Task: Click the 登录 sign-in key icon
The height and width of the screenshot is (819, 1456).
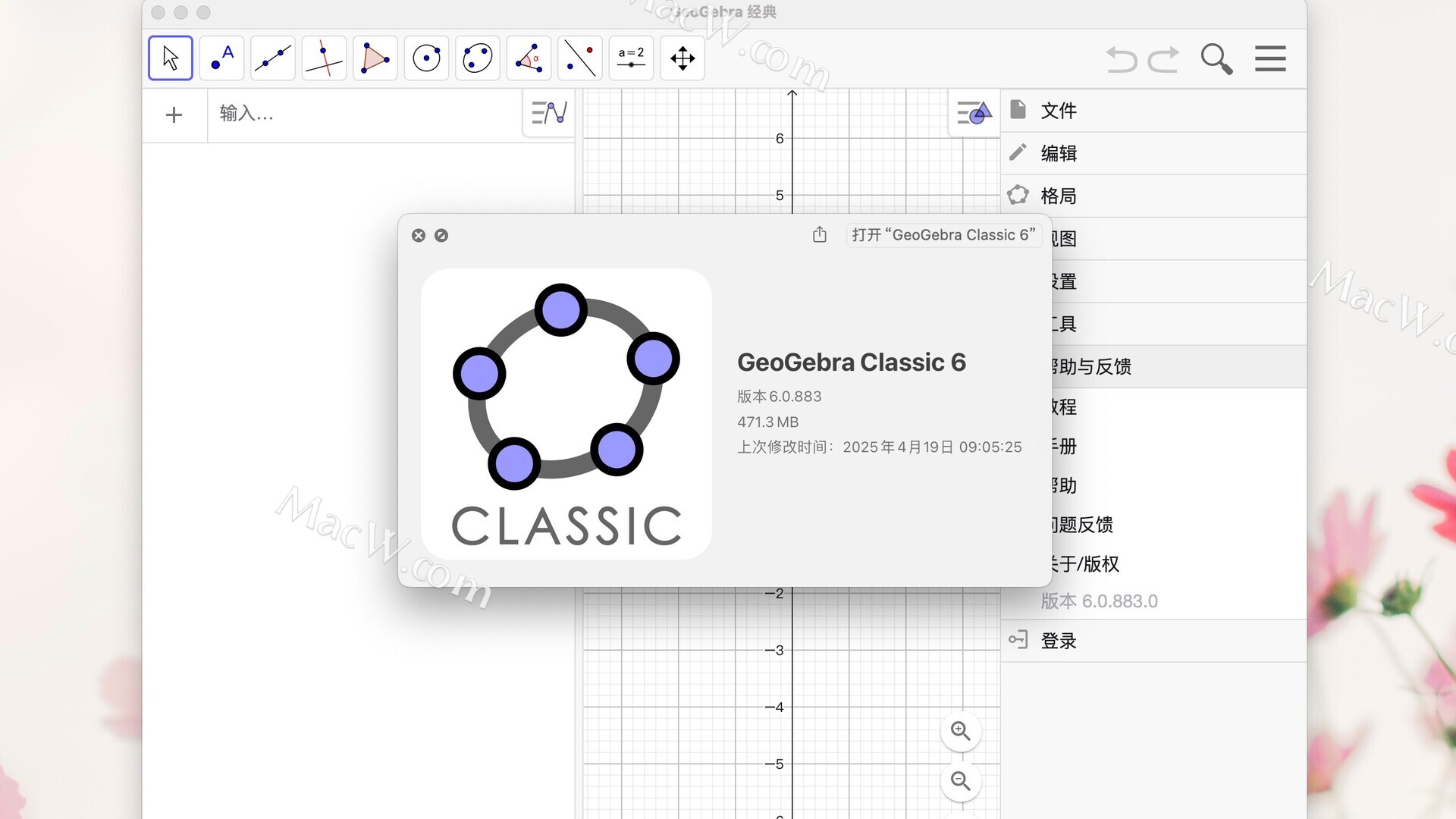Action: [x=1018, y=639]
